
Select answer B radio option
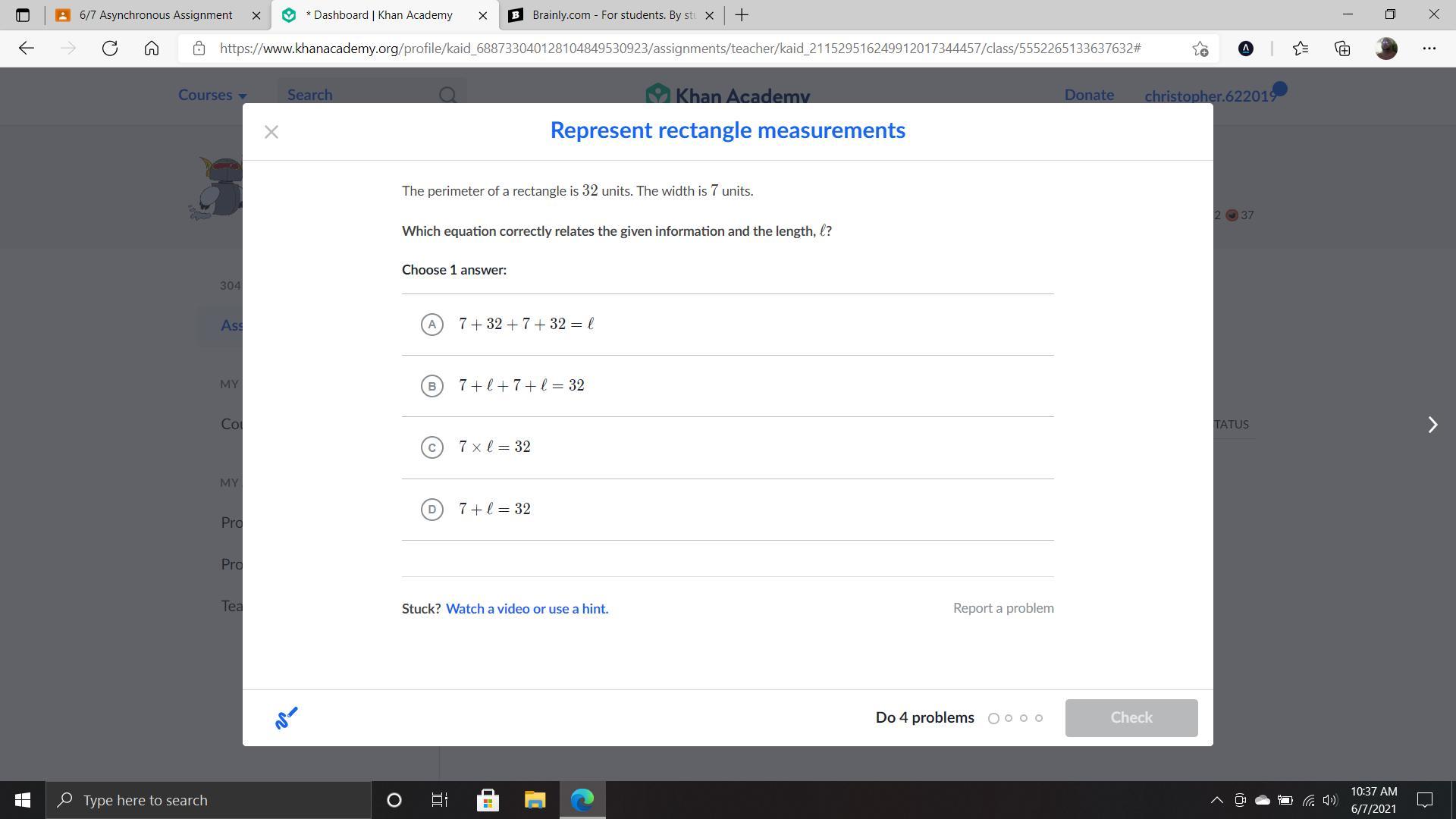(431, 386)
